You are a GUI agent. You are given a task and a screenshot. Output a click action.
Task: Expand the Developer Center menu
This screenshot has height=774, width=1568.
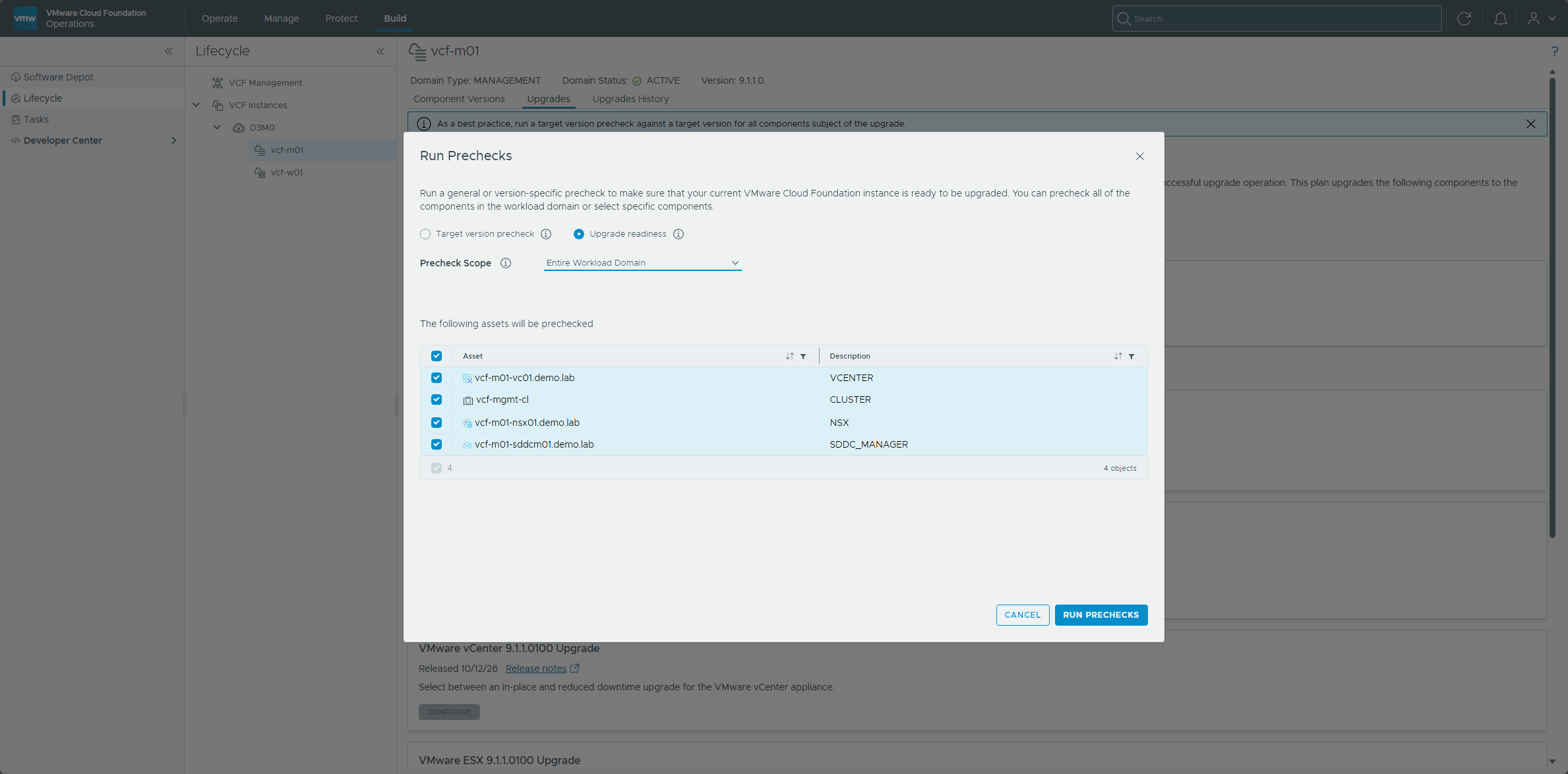(x=173, y=140)
